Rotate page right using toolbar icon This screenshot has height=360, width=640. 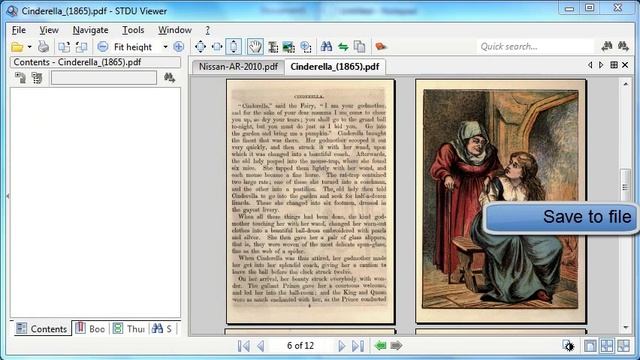tap(81, 47)
